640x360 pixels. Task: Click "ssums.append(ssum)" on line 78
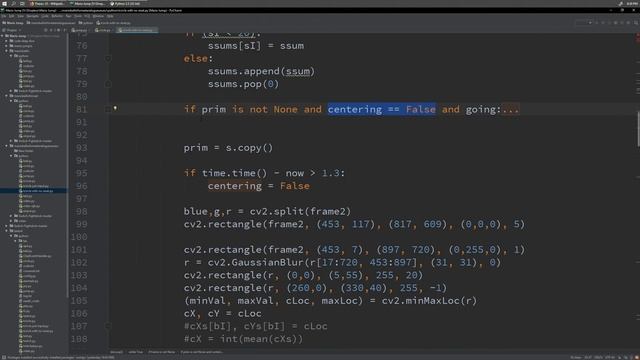[x=261, y=71]
